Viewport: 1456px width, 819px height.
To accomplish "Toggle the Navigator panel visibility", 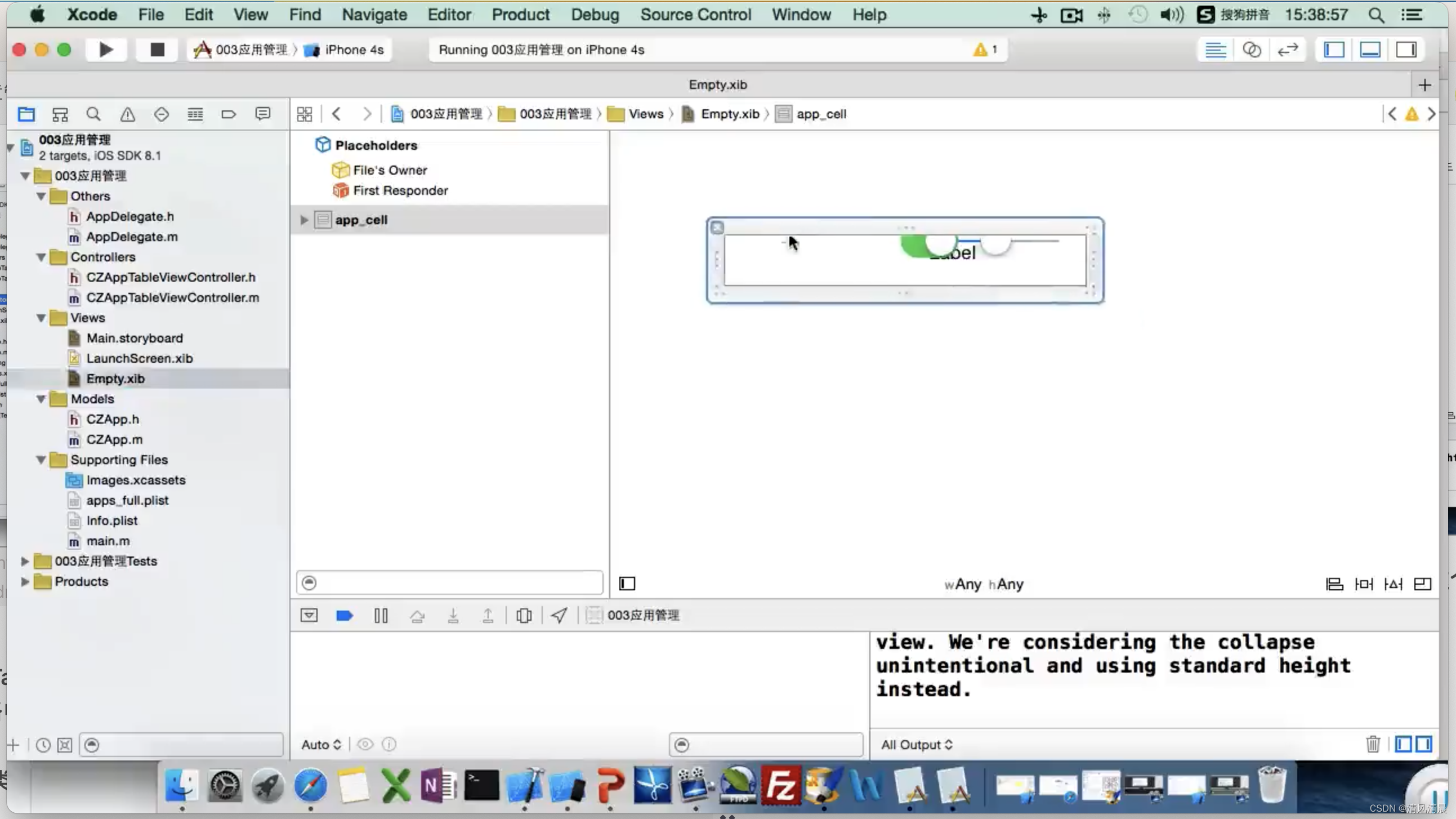I will point(1334,50).
